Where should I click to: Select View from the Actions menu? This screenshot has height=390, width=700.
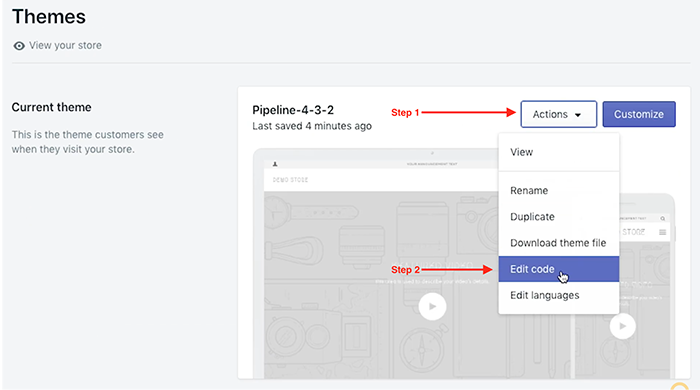click(558, 152)
